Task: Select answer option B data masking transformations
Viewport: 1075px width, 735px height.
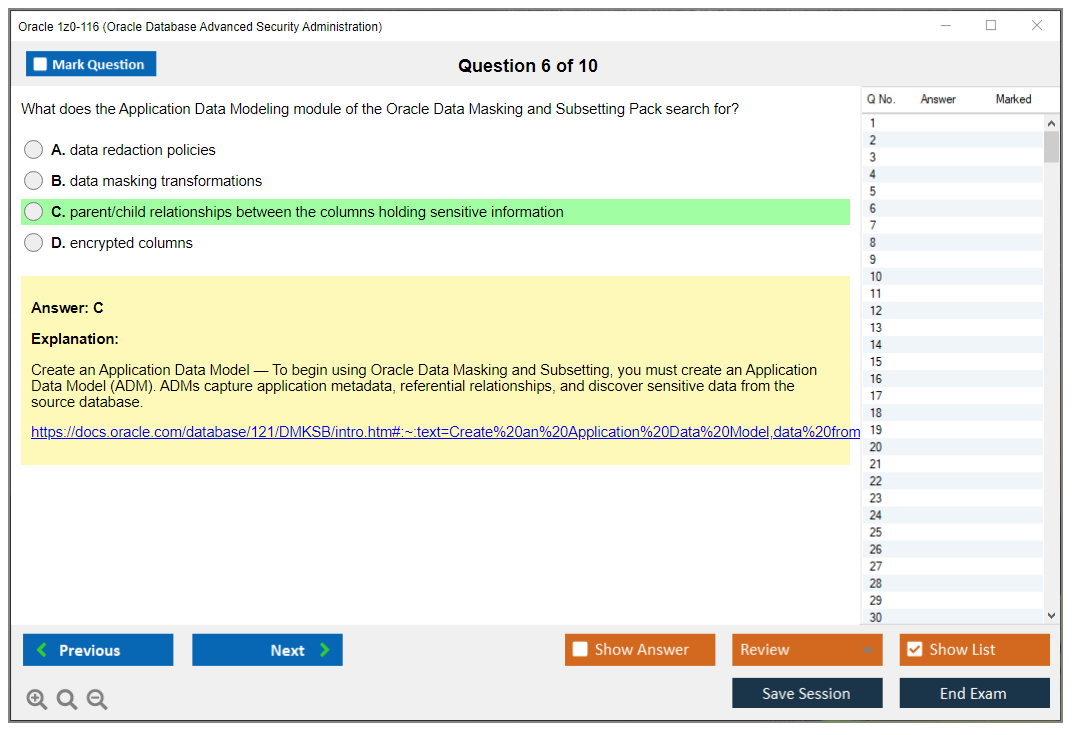Action: point(33,180)
